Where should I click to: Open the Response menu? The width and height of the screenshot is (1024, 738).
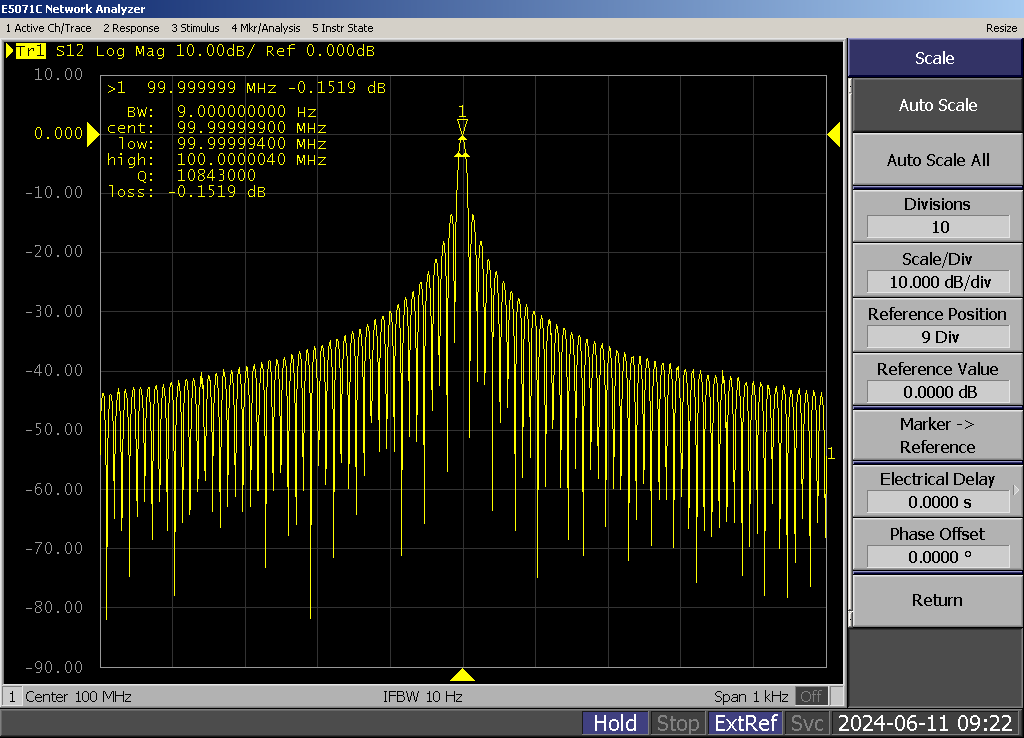[132, 28]
